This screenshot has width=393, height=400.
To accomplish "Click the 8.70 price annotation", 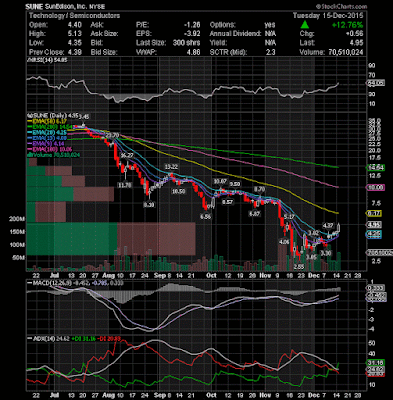I will (x=260, y=189).
